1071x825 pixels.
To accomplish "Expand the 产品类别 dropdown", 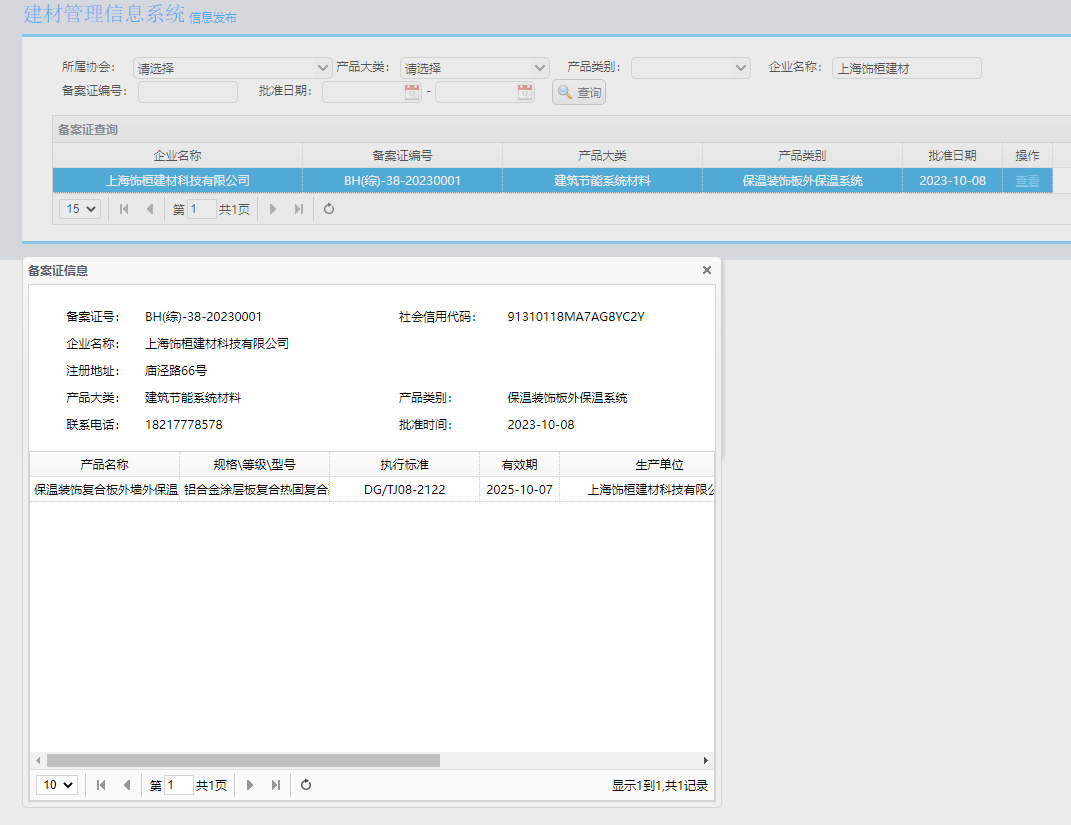I will pyautogui.click(x=740, y=68).
